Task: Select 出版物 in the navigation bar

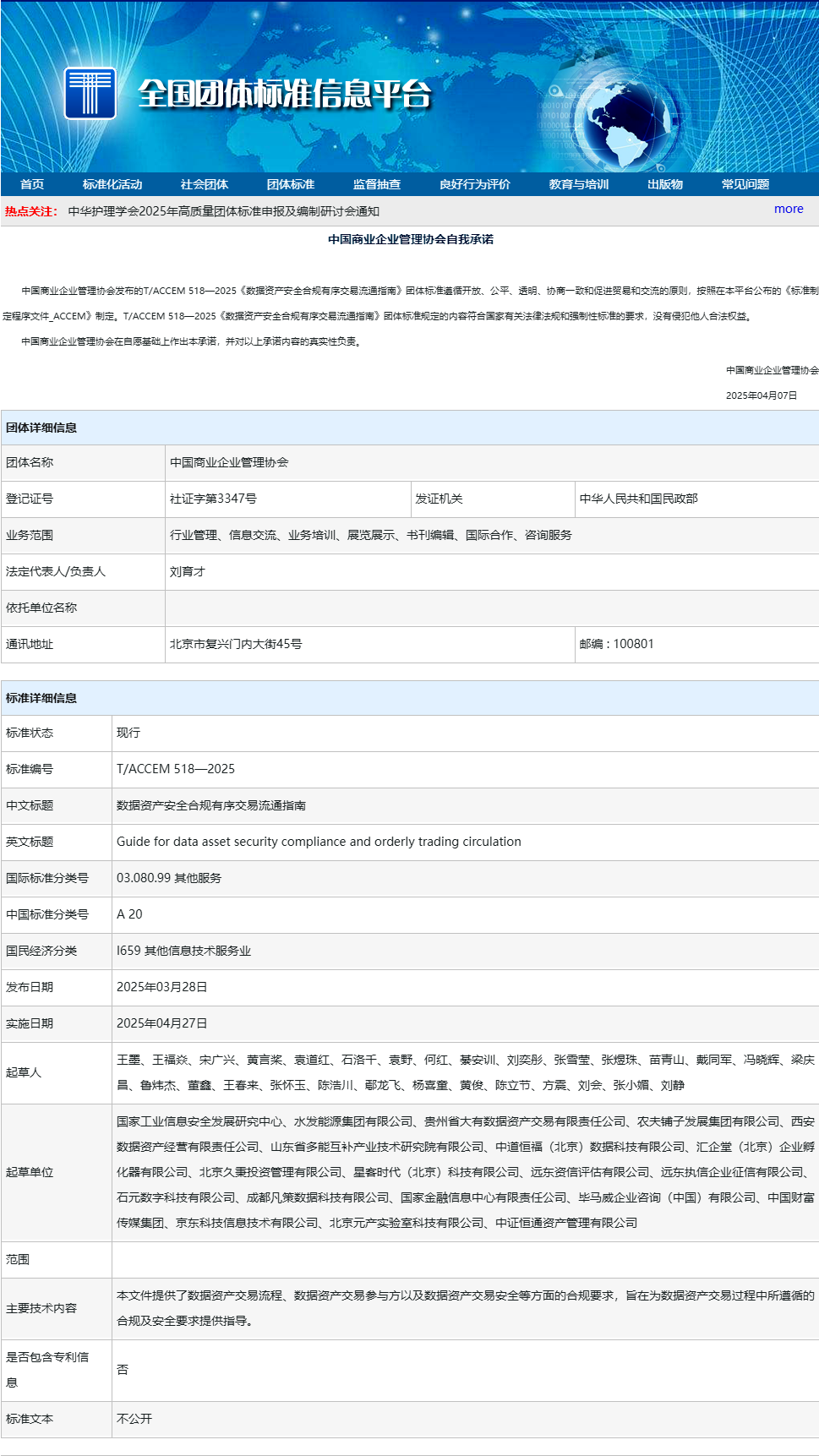Action: click(x=665, y=184)
